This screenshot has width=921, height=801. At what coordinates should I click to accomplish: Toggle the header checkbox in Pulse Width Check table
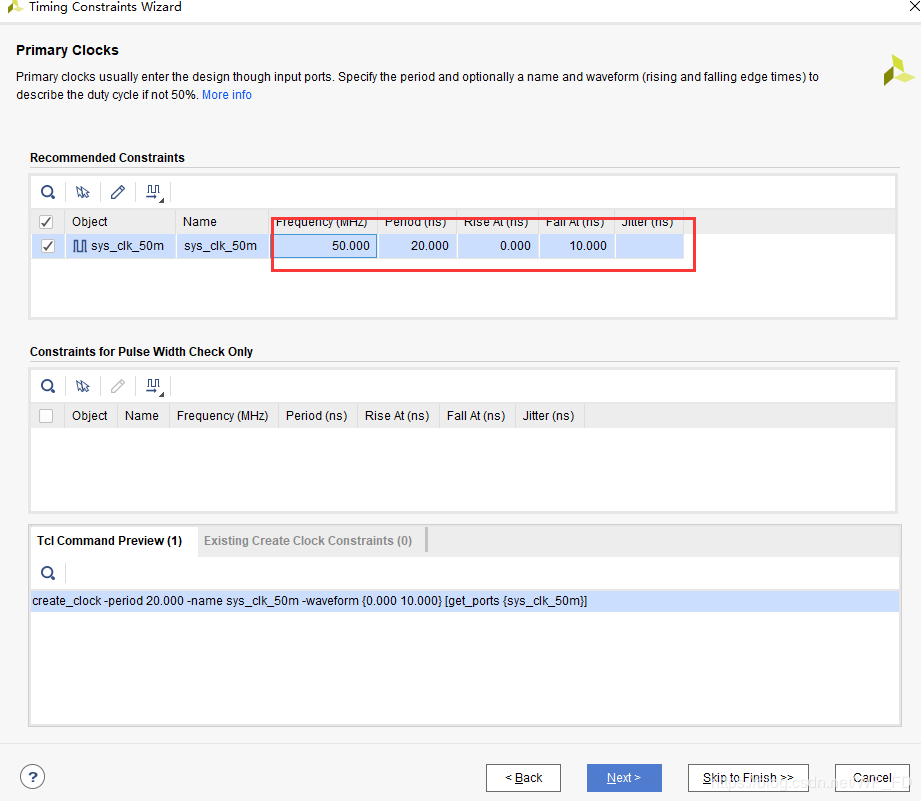(46, 416)
